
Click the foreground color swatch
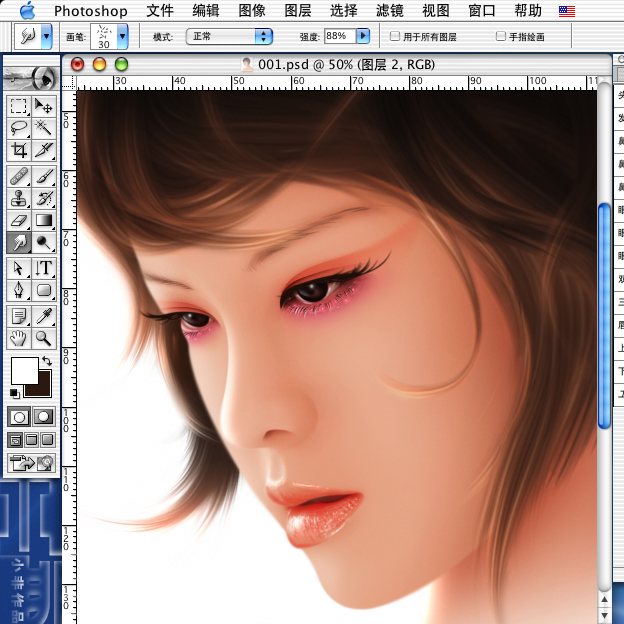[25, 370]
